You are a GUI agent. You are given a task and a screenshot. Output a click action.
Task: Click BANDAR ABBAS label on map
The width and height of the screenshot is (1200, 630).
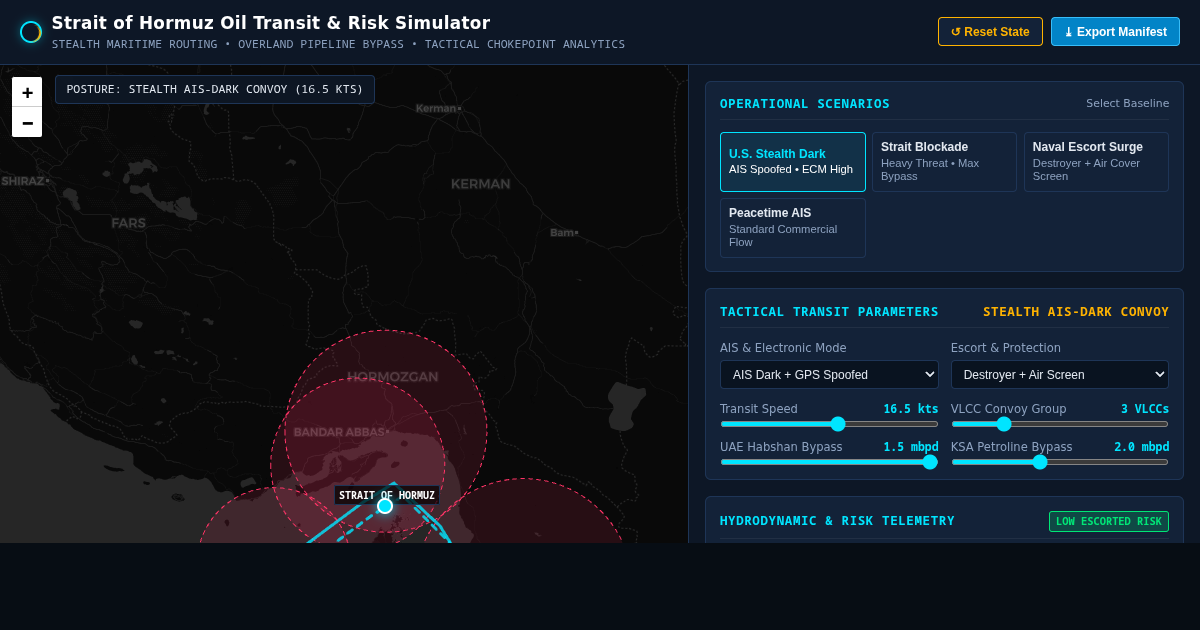tap(341, 432)
